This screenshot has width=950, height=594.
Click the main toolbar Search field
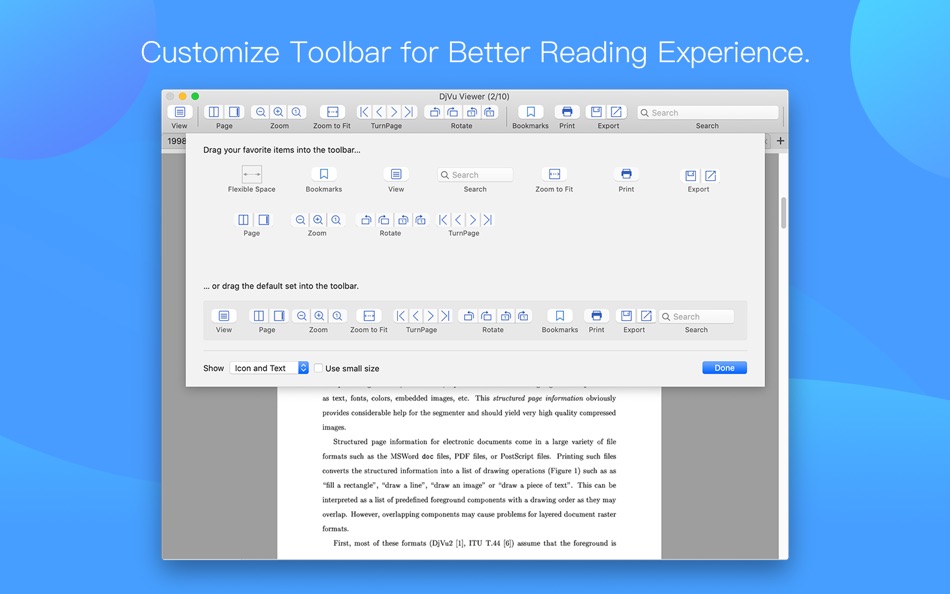pyautogui.click(x=708, y=113)
